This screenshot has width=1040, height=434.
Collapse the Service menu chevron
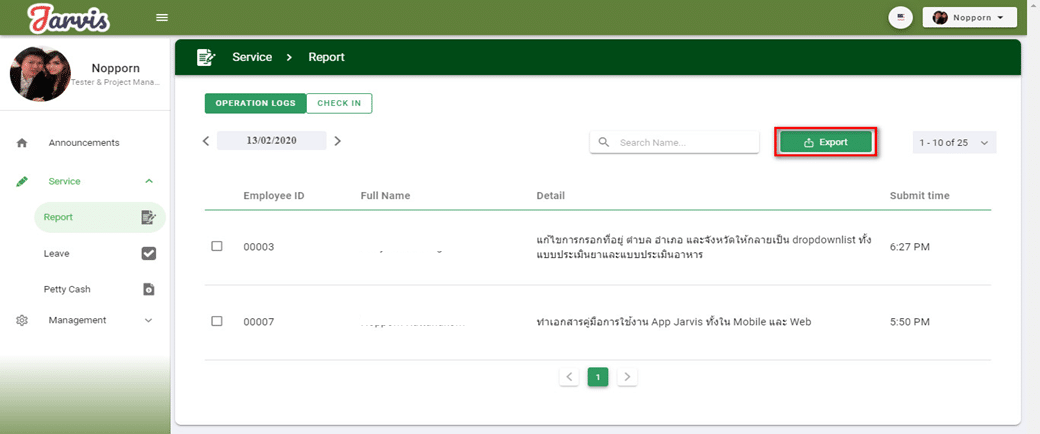[149, 181]
